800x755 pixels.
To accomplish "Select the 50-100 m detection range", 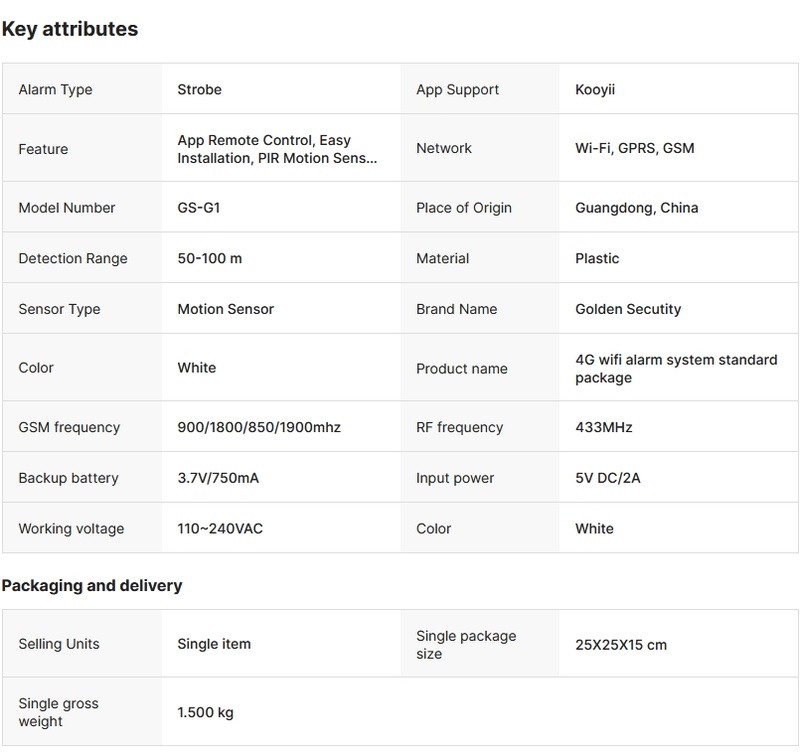I will 209,258.
